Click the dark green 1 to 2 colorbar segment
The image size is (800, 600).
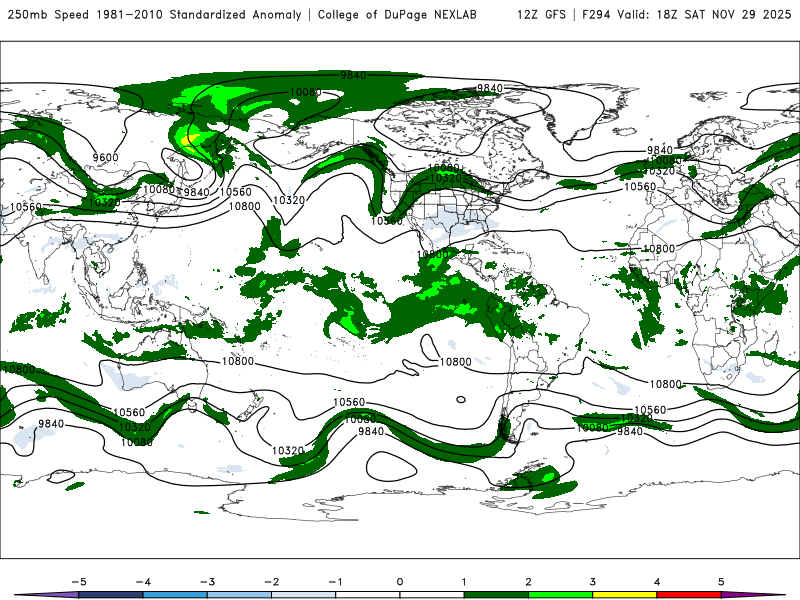click(x=496, y=595)
